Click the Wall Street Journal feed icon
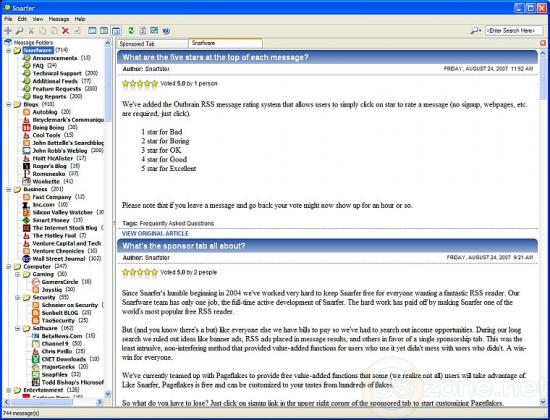550x420 pixels. (x=26, y=259)
